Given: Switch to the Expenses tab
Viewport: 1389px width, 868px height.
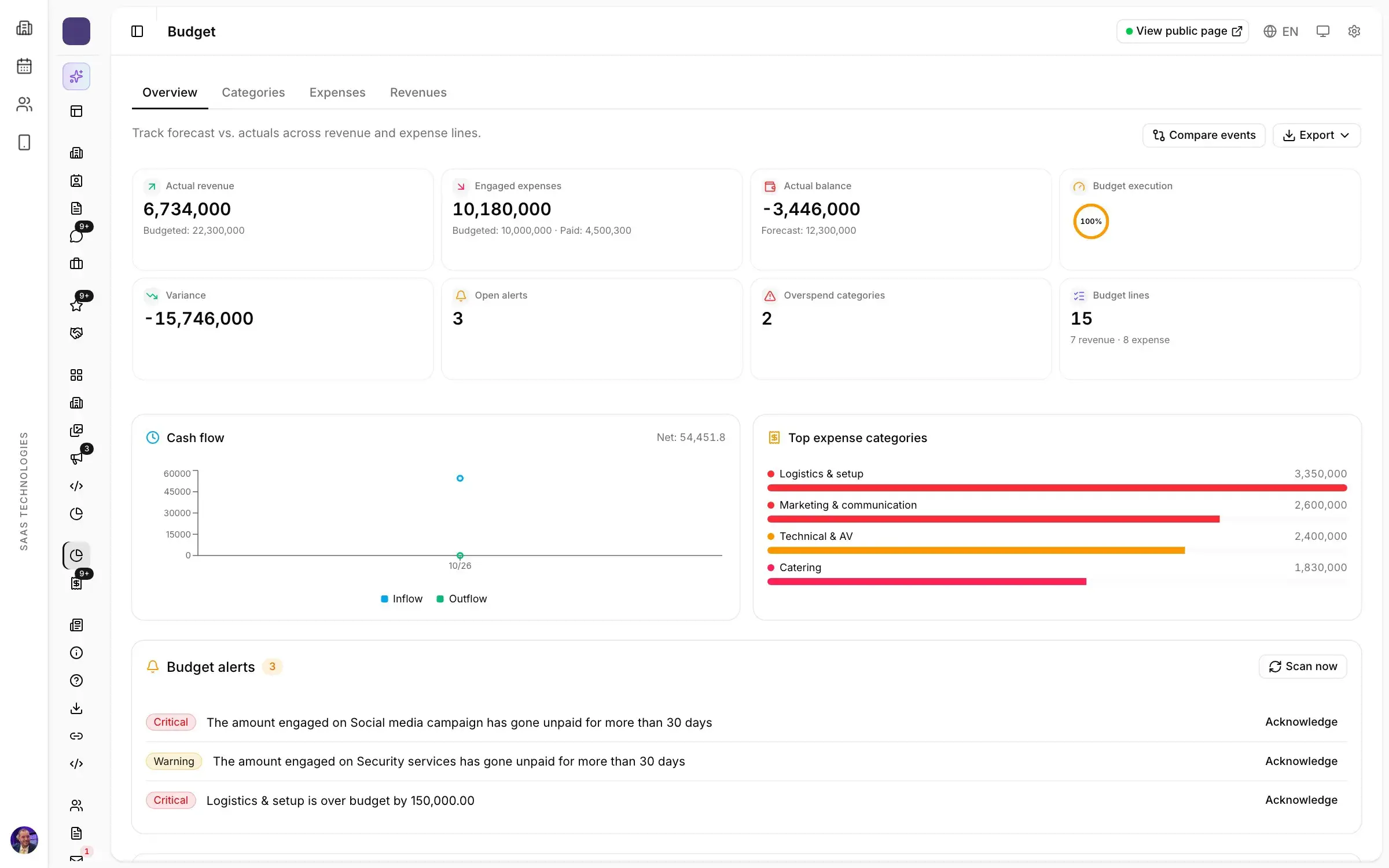Looking at the screenshot, I should point(337,93).
